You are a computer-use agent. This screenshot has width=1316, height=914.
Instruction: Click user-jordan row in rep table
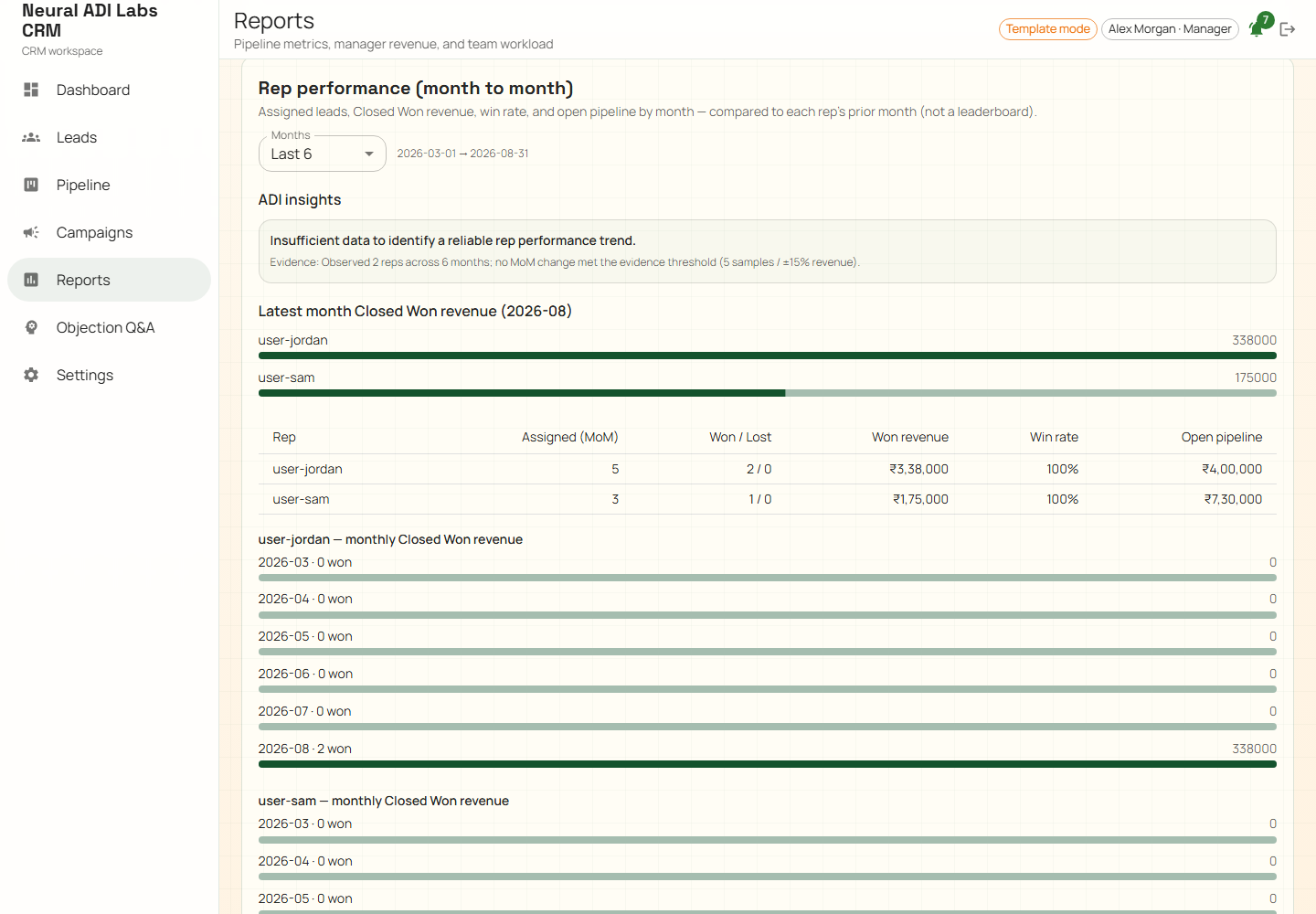[768, 469]
